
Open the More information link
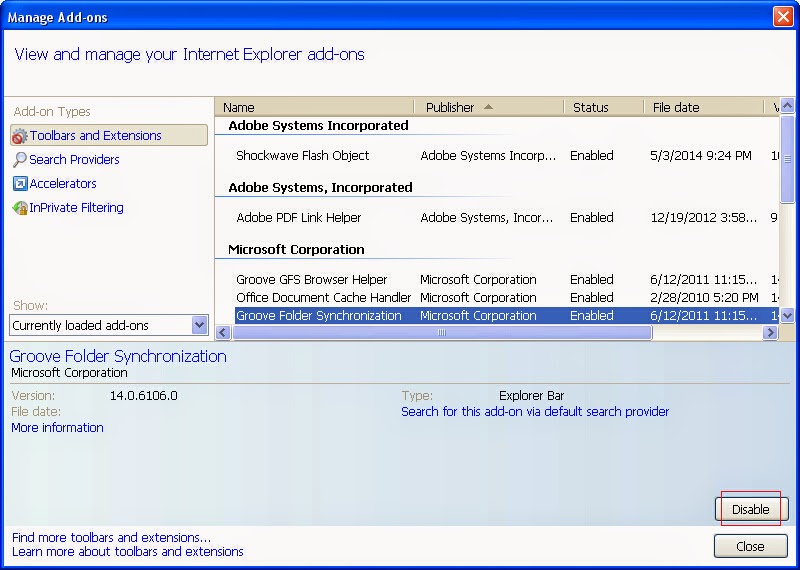coord(57,428)
